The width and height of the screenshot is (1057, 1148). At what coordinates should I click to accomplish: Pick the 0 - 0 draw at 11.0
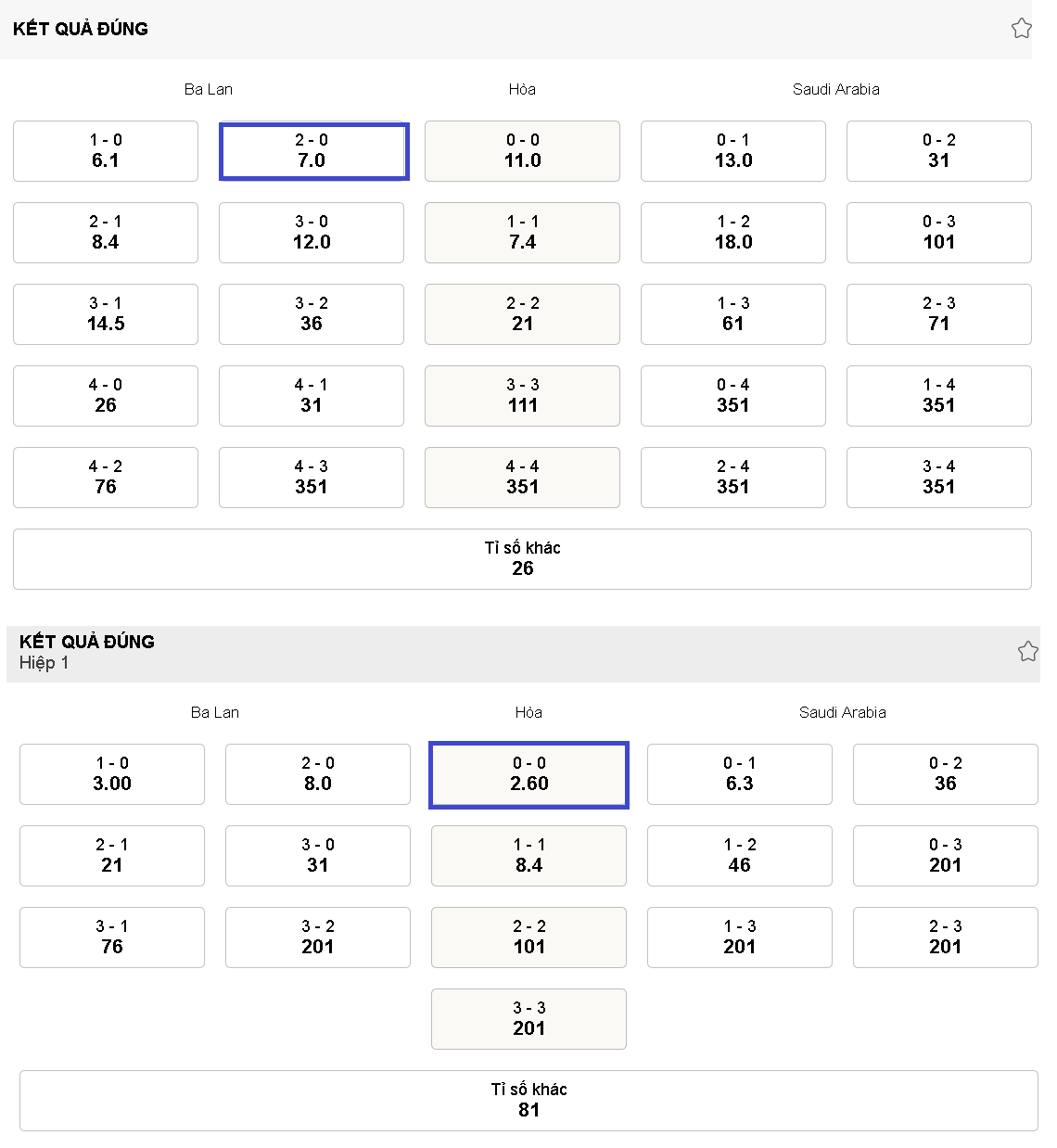522,151
